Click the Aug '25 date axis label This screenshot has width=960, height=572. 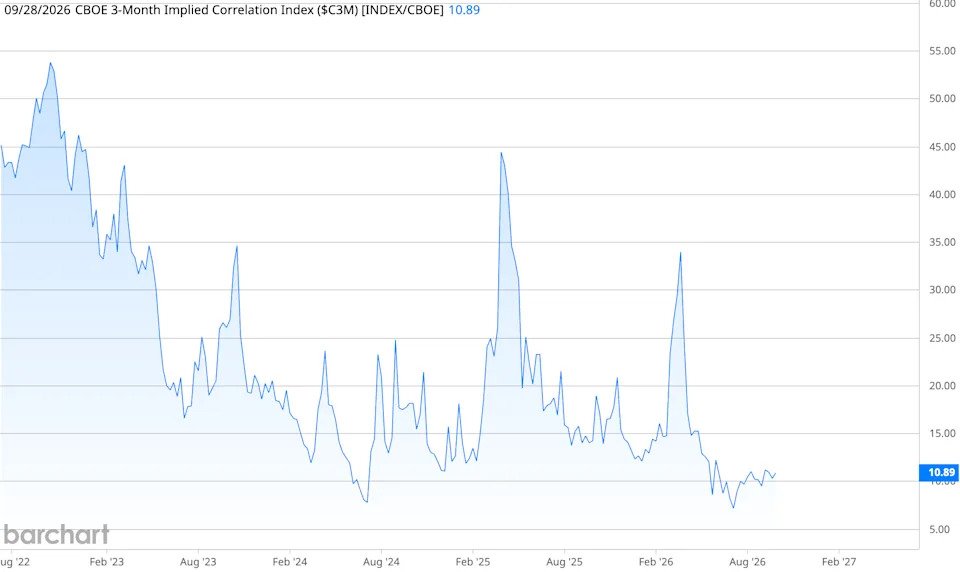pos(564,562)
